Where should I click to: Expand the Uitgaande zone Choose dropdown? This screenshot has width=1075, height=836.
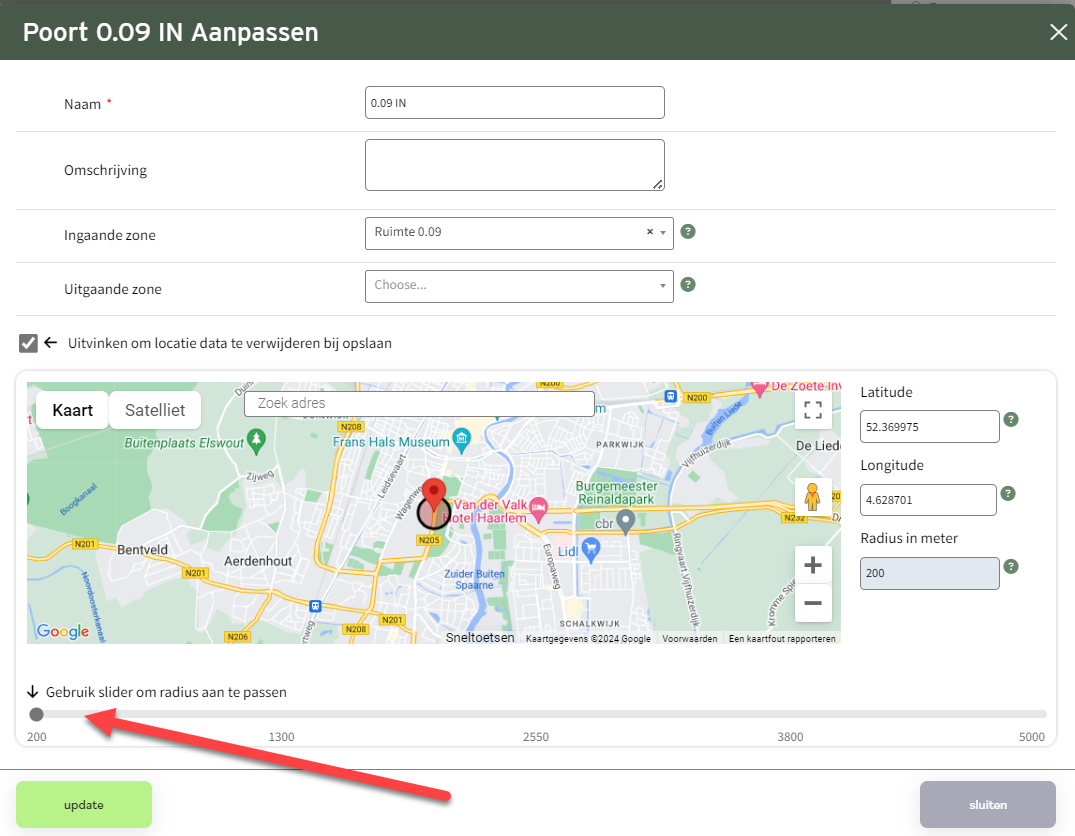(519, 286)
